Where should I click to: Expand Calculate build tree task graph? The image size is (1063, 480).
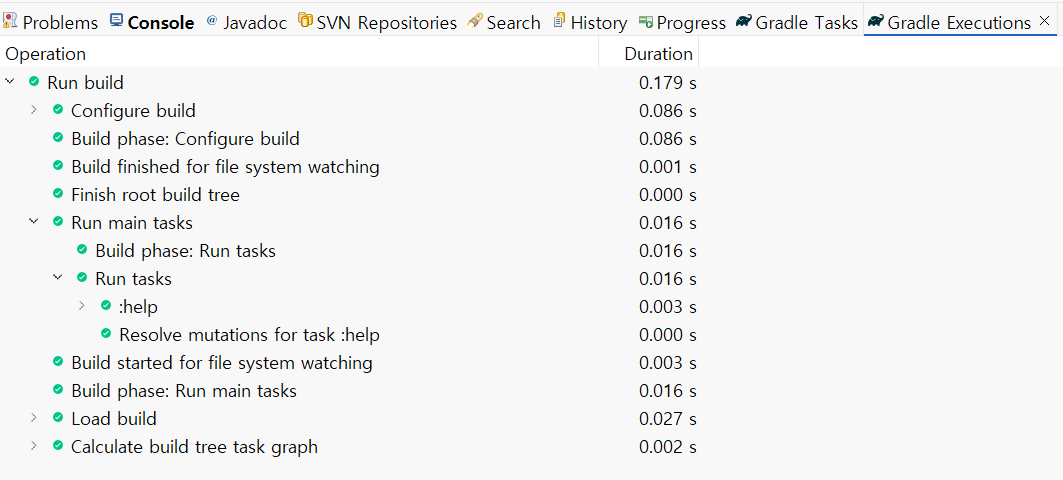(34, 446)
